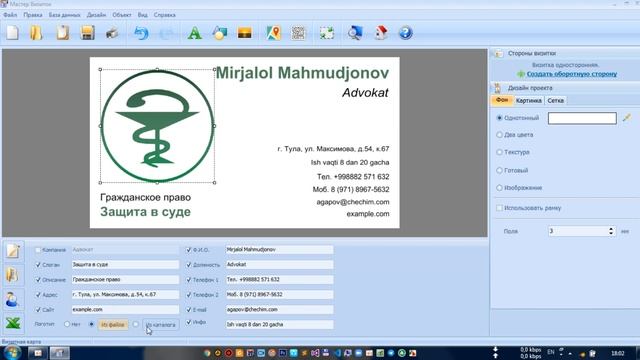This screenshot has height=360, width=640.
Task: Enable the Использовать рамку checkbox
Action: (x=499, y=208)
